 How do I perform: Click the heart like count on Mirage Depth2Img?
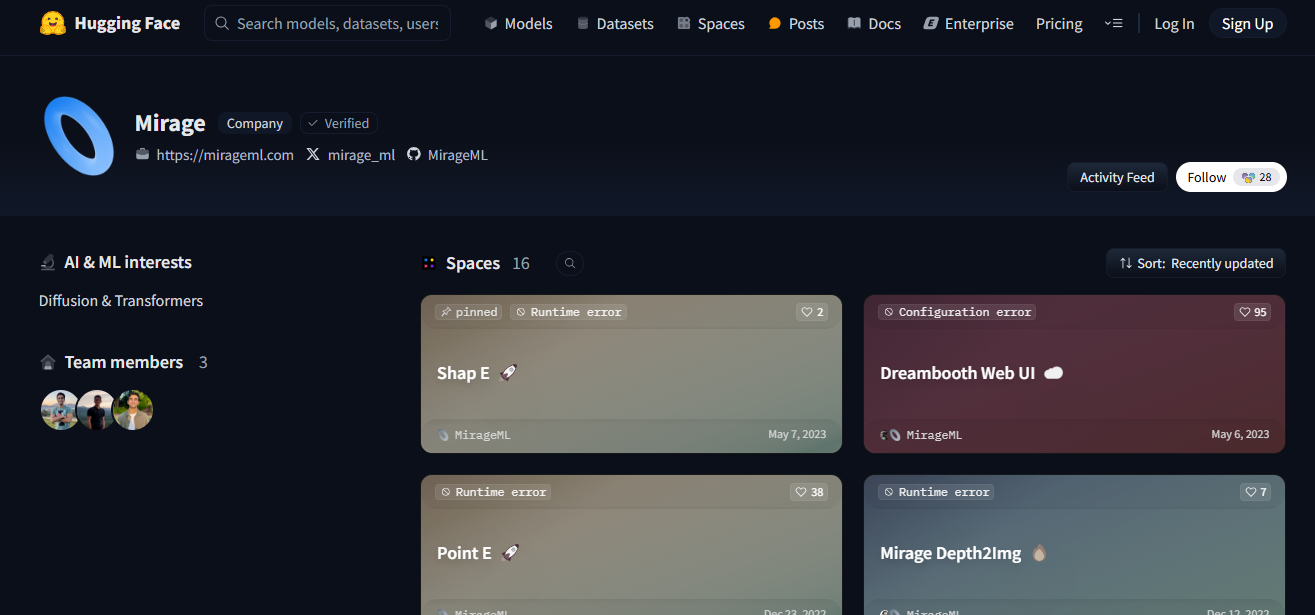click(1256, 492)
